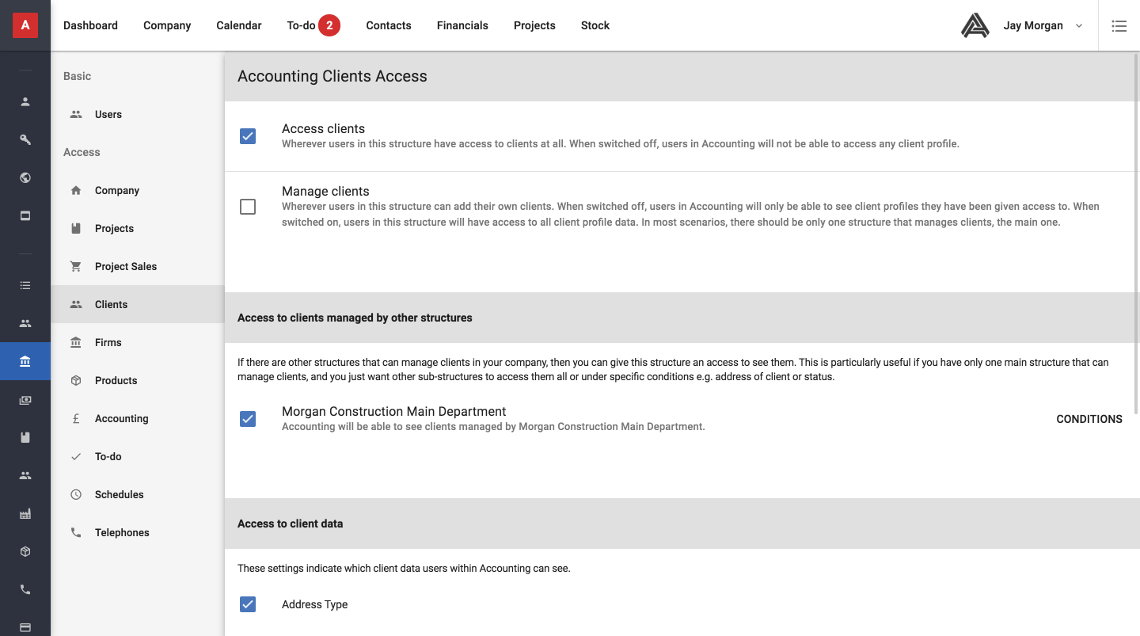Click the CONDITIONS link
This screenshot has width=1140, height=636.
(1089, 419)
